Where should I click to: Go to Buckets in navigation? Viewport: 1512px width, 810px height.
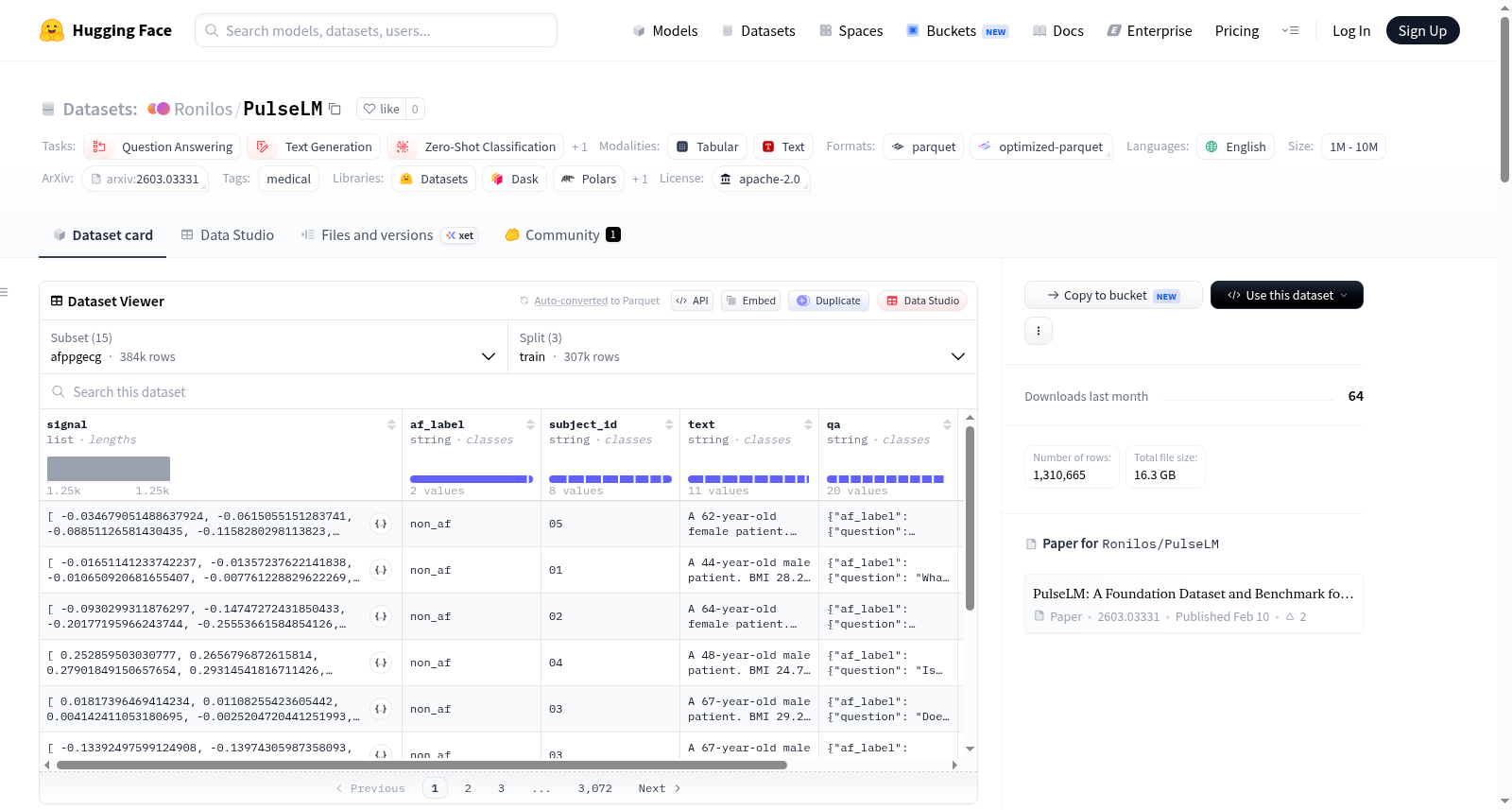pyautogui.click(x=957, y=30)
